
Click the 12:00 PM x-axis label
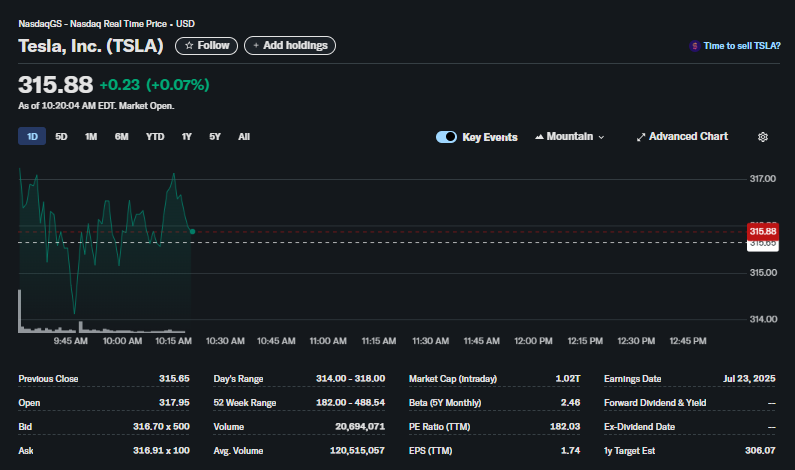click(533, 341)
